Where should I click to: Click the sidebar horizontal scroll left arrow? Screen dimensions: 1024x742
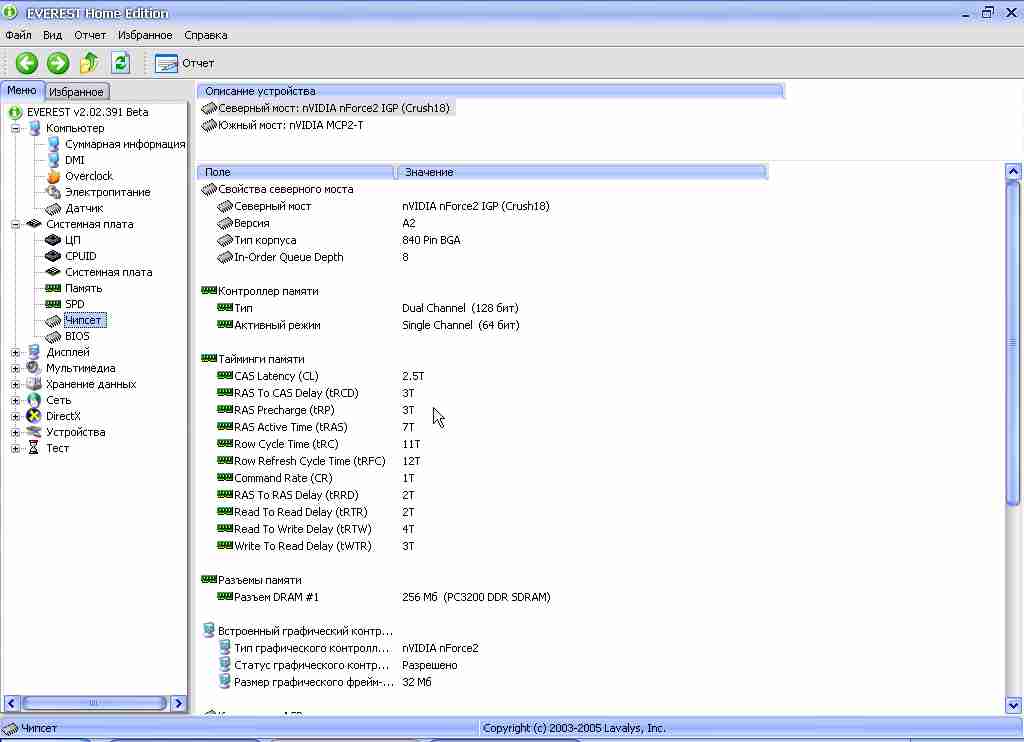pyautogui.click(x=11, y=703)
